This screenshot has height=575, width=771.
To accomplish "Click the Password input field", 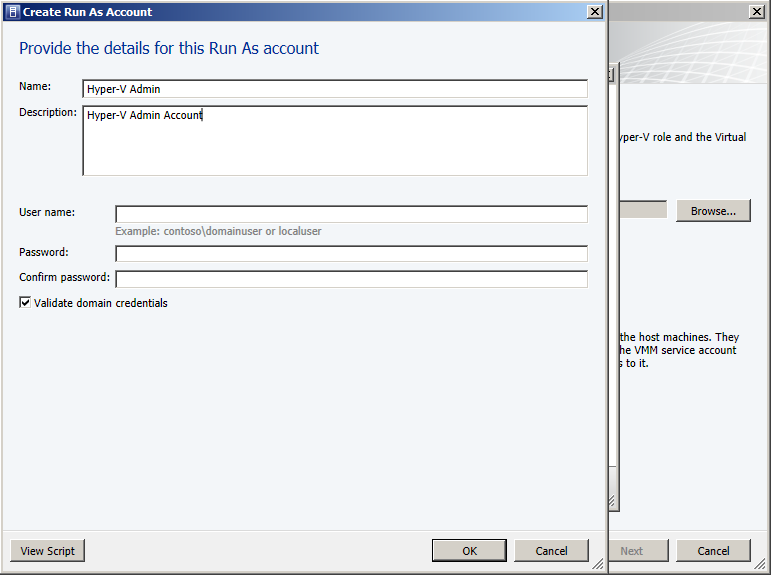I will [351, 254].
